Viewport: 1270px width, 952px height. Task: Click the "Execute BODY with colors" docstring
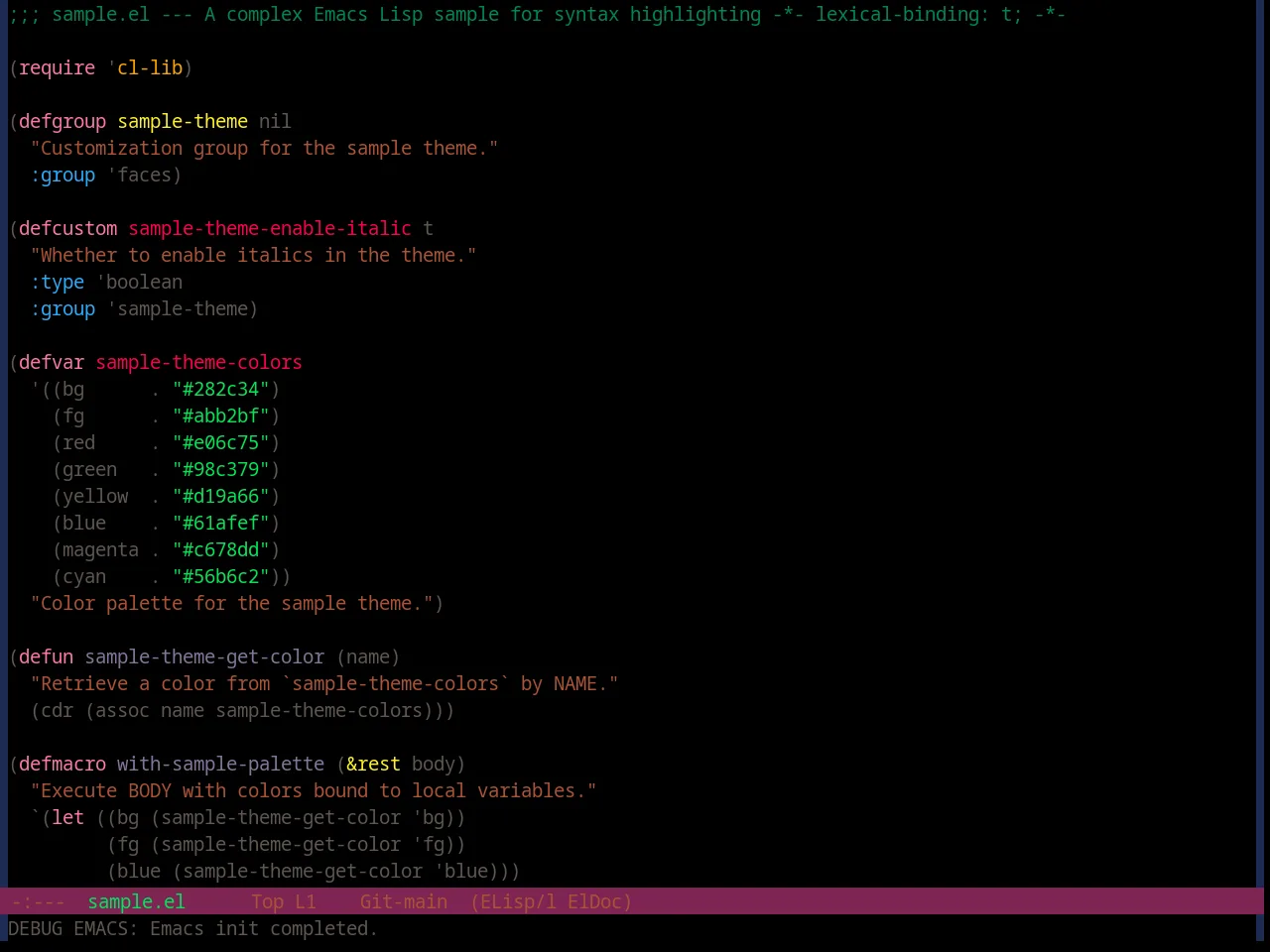coord(314,790)
